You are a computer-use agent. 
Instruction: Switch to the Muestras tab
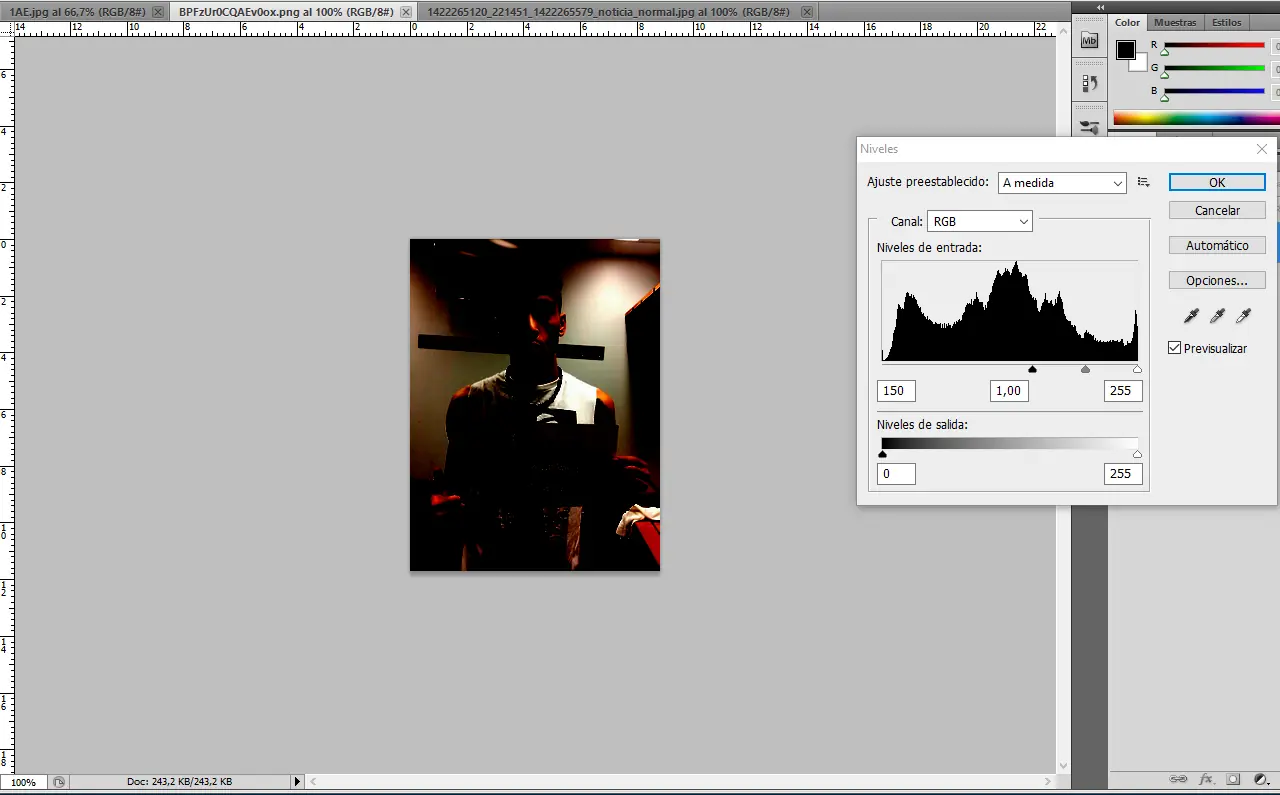click(1175, 22)
